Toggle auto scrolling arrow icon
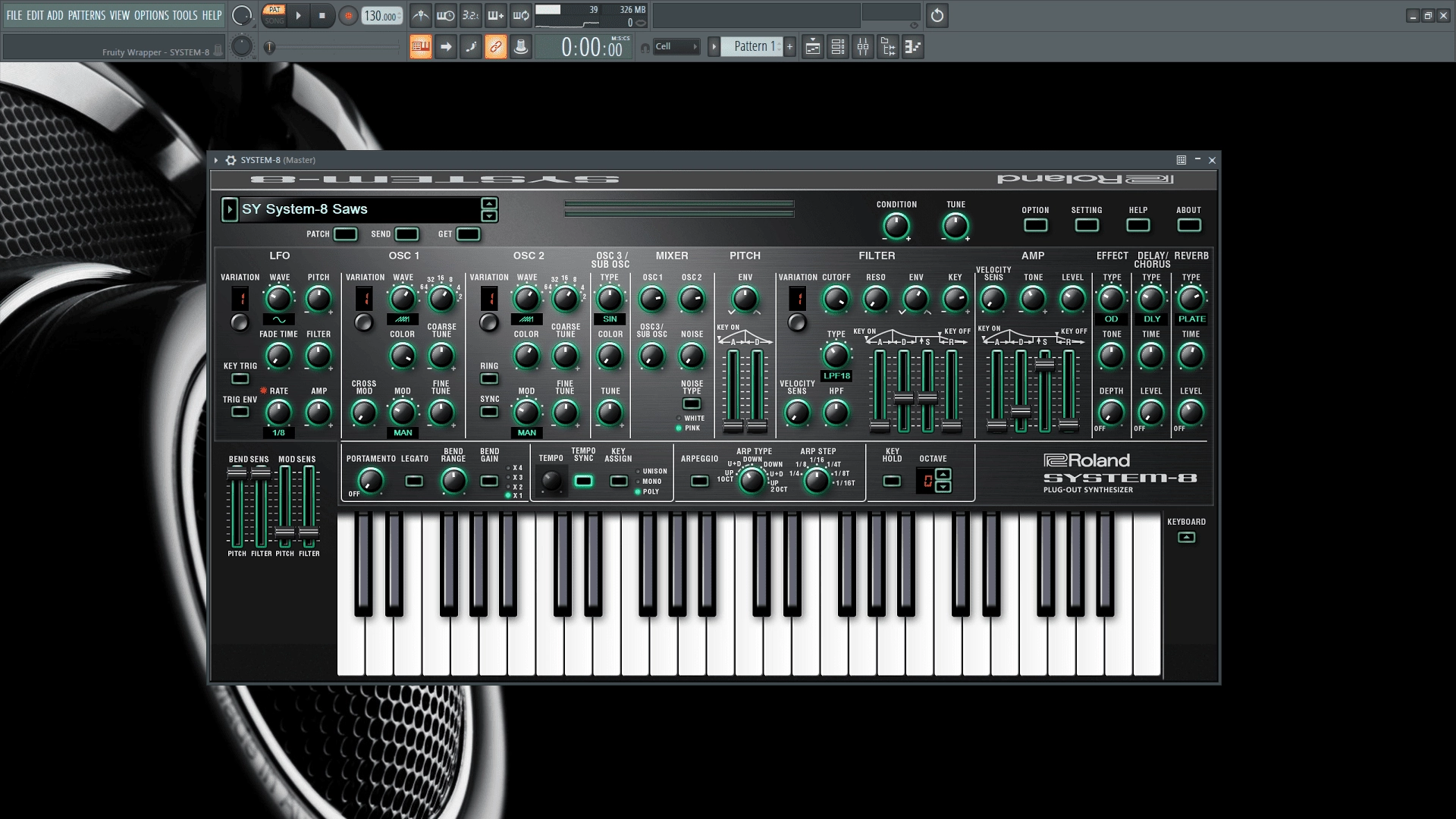The height and width of the screenshot is (819, 1456). coord(446,47)
